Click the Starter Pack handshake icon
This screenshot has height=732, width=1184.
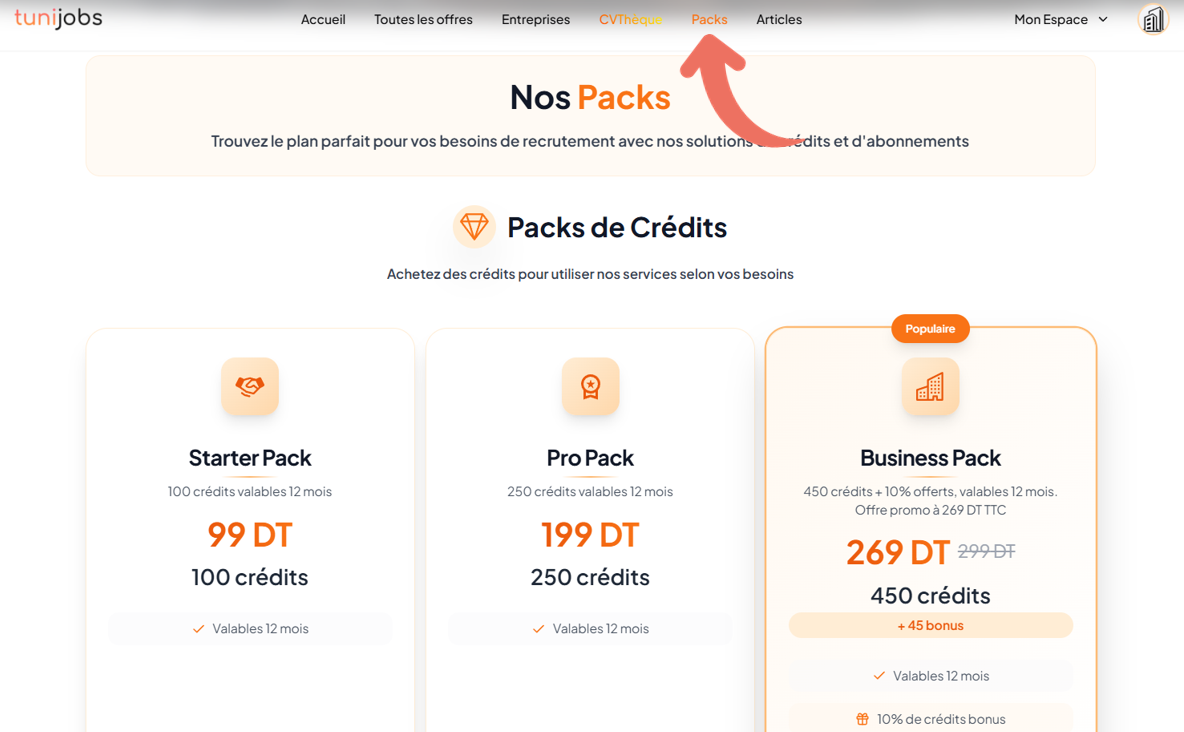click(x=250, y=386)
